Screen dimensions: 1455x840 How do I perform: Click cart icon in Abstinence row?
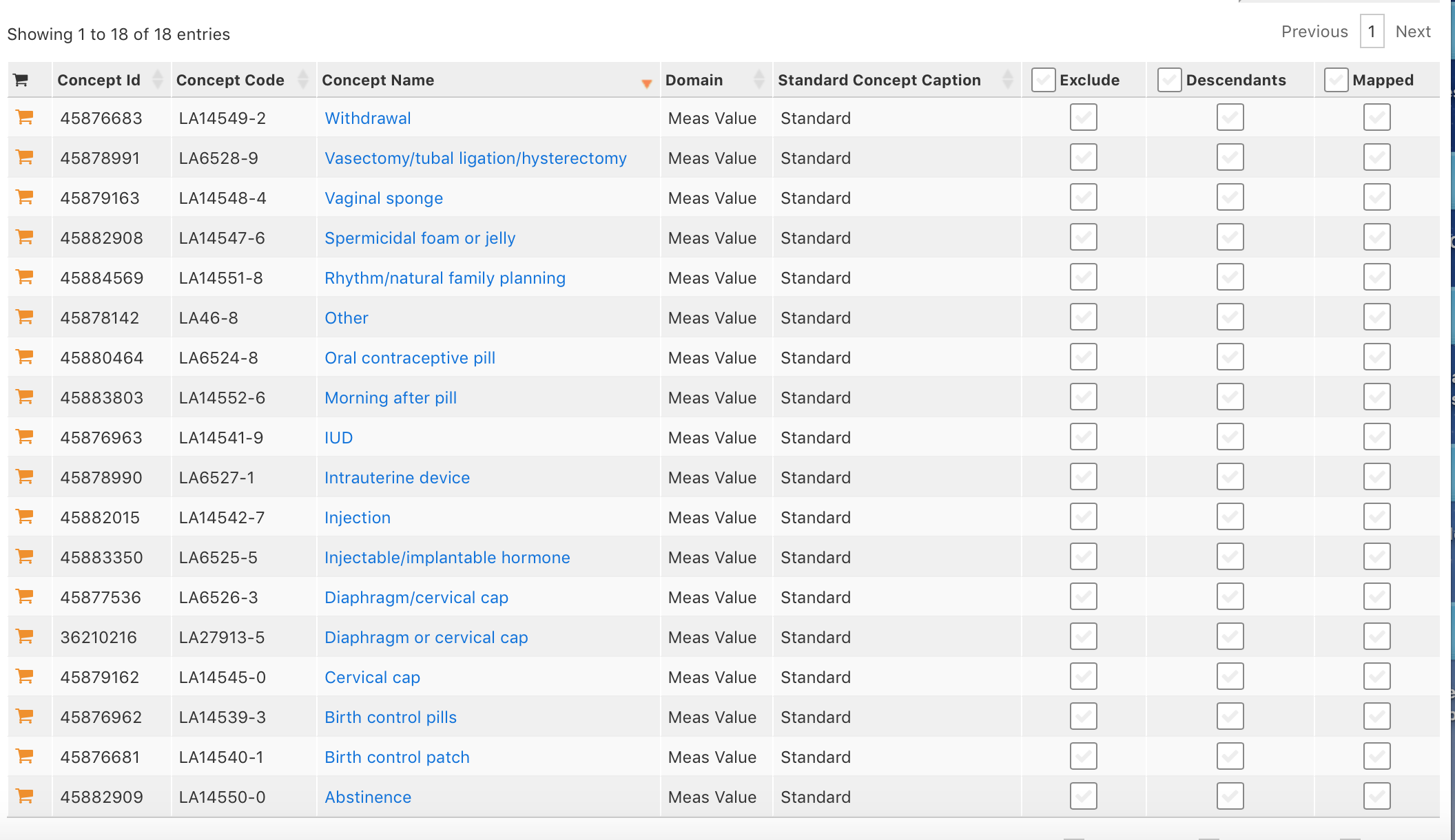(25, 797)
